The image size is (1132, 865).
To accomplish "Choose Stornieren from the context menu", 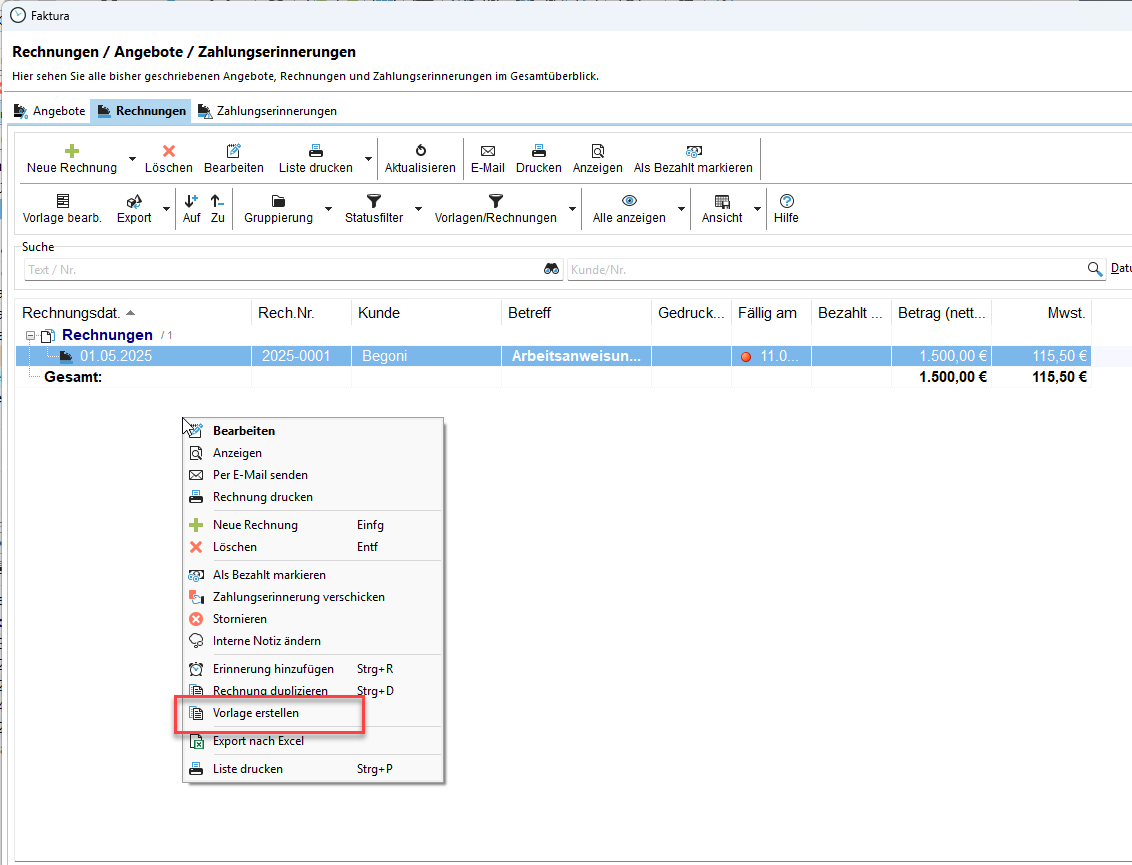I will pos(240,619).
